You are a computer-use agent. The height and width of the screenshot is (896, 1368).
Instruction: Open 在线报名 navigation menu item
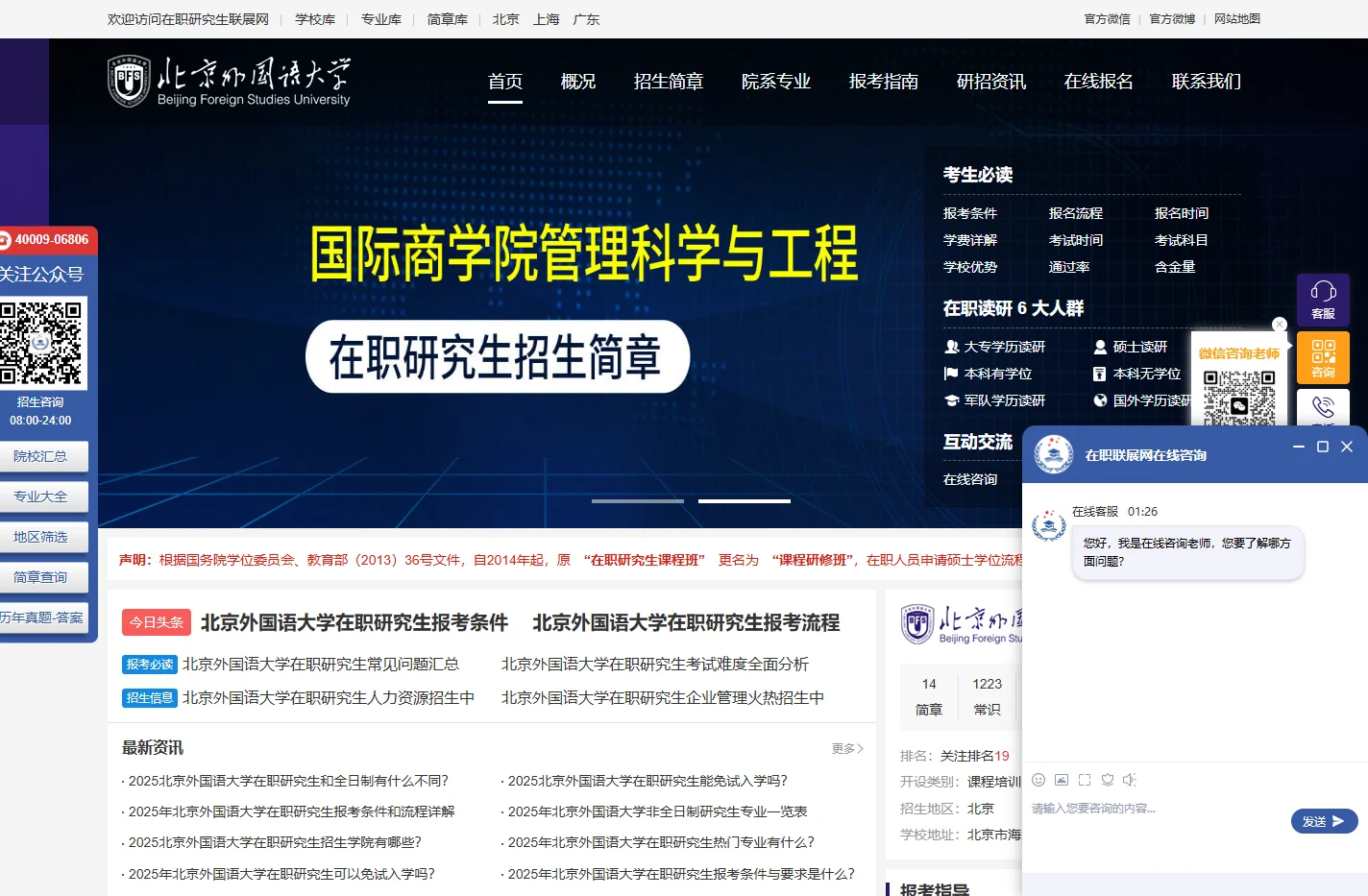tap(1099, 82)
